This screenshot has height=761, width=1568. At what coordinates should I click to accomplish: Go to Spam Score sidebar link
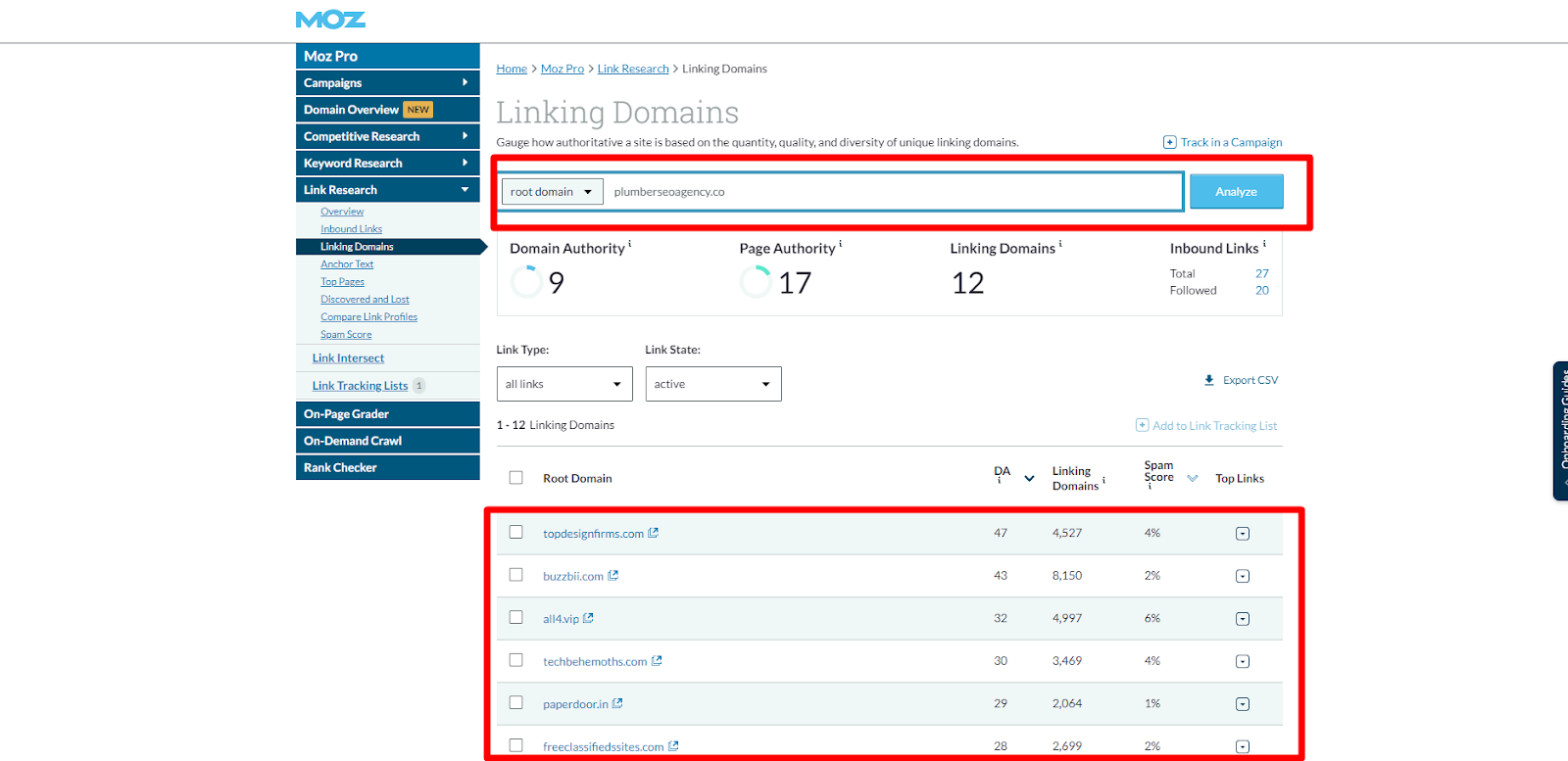[346, 335]
